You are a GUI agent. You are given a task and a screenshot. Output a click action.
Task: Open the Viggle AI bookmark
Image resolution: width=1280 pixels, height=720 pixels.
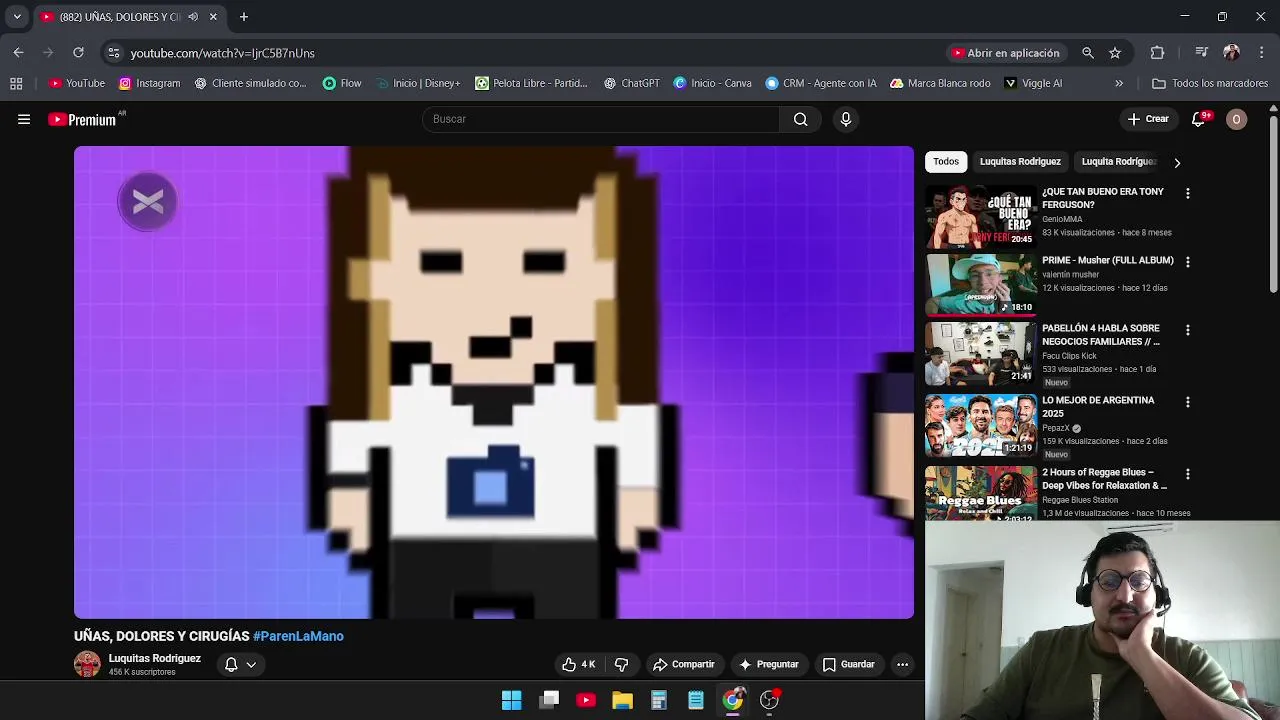pyautogui.click(x=1033, y=83)
